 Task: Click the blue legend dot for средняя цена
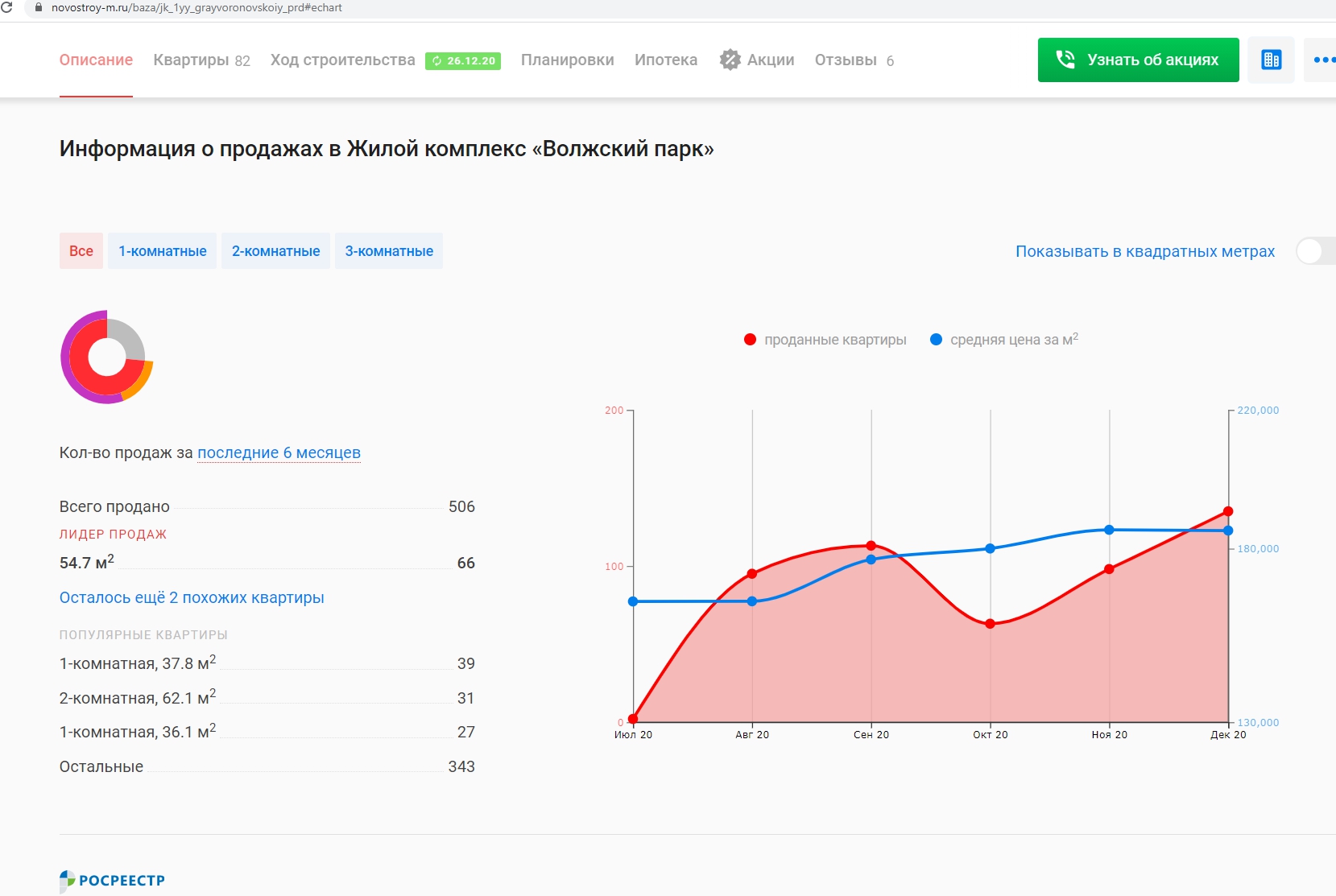click(936, 340)
